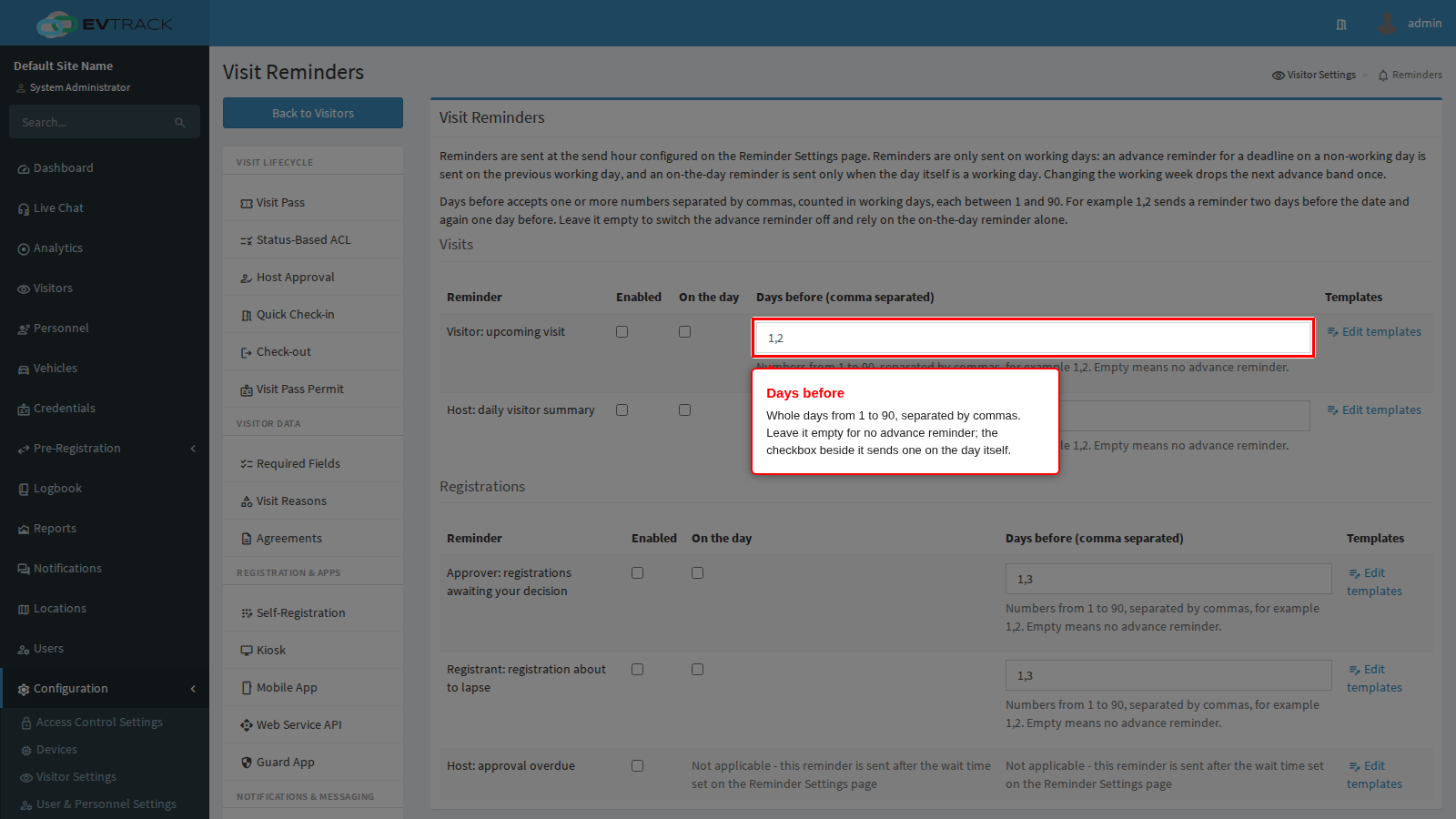Click the Users item in the sidebar
Screen dimensions: 1456x819
tap(105, 649)
